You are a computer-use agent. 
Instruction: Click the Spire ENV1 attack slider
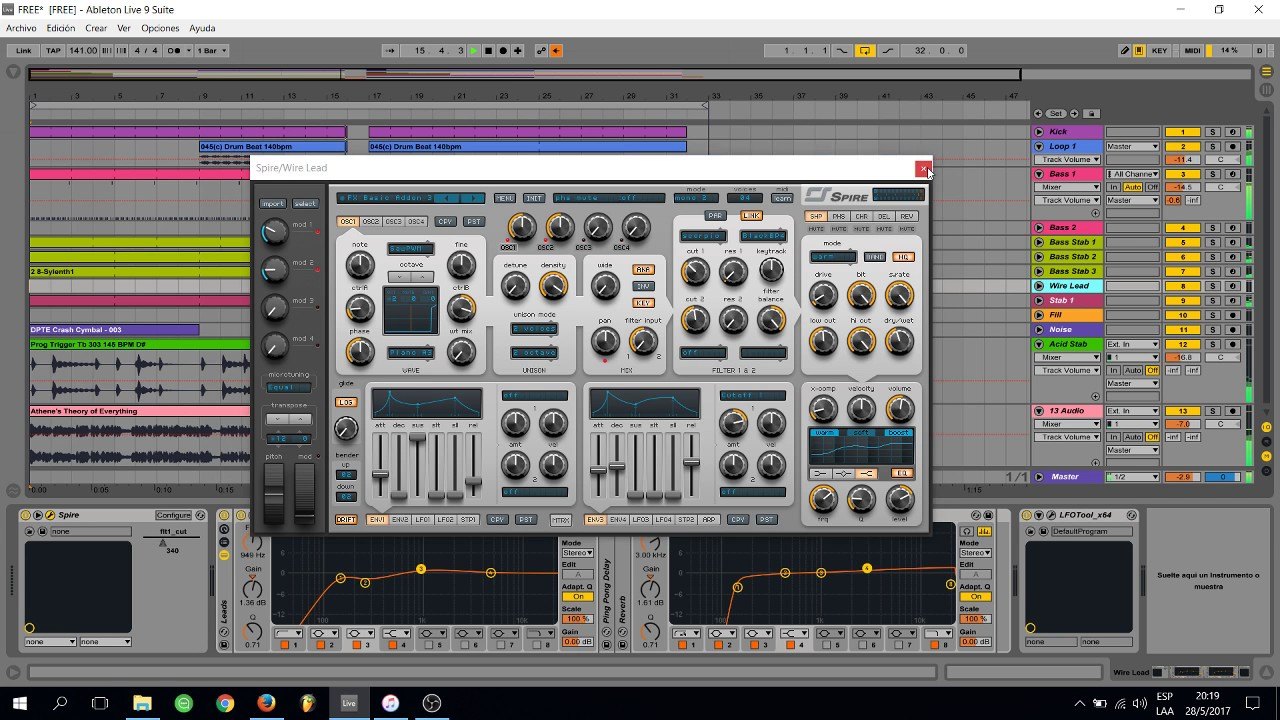click(380, 475)
